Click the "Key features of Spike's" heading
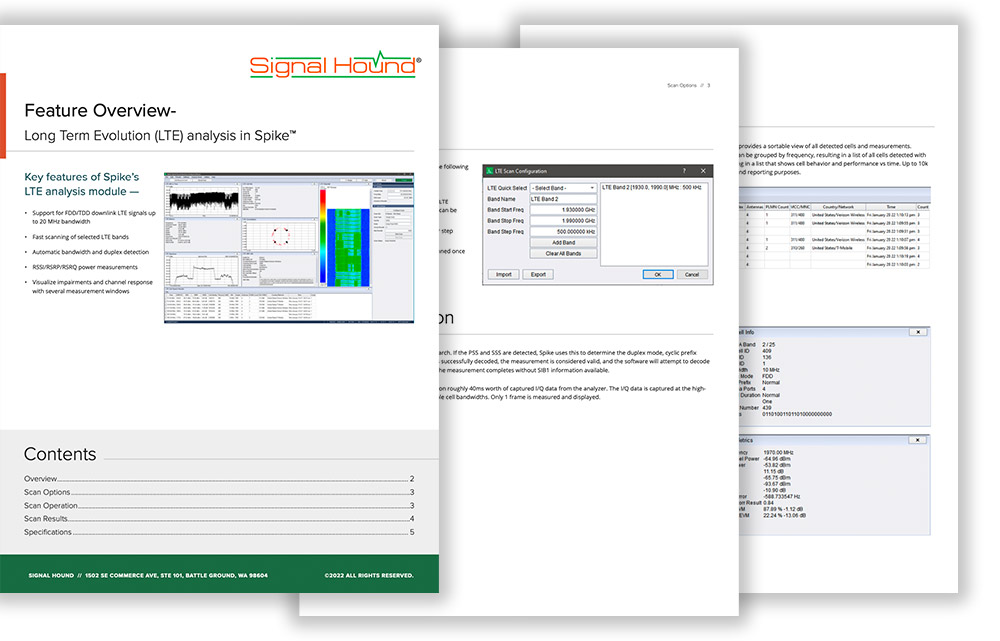The width and height of the screenshot is (1000, 641). (82, 177)
